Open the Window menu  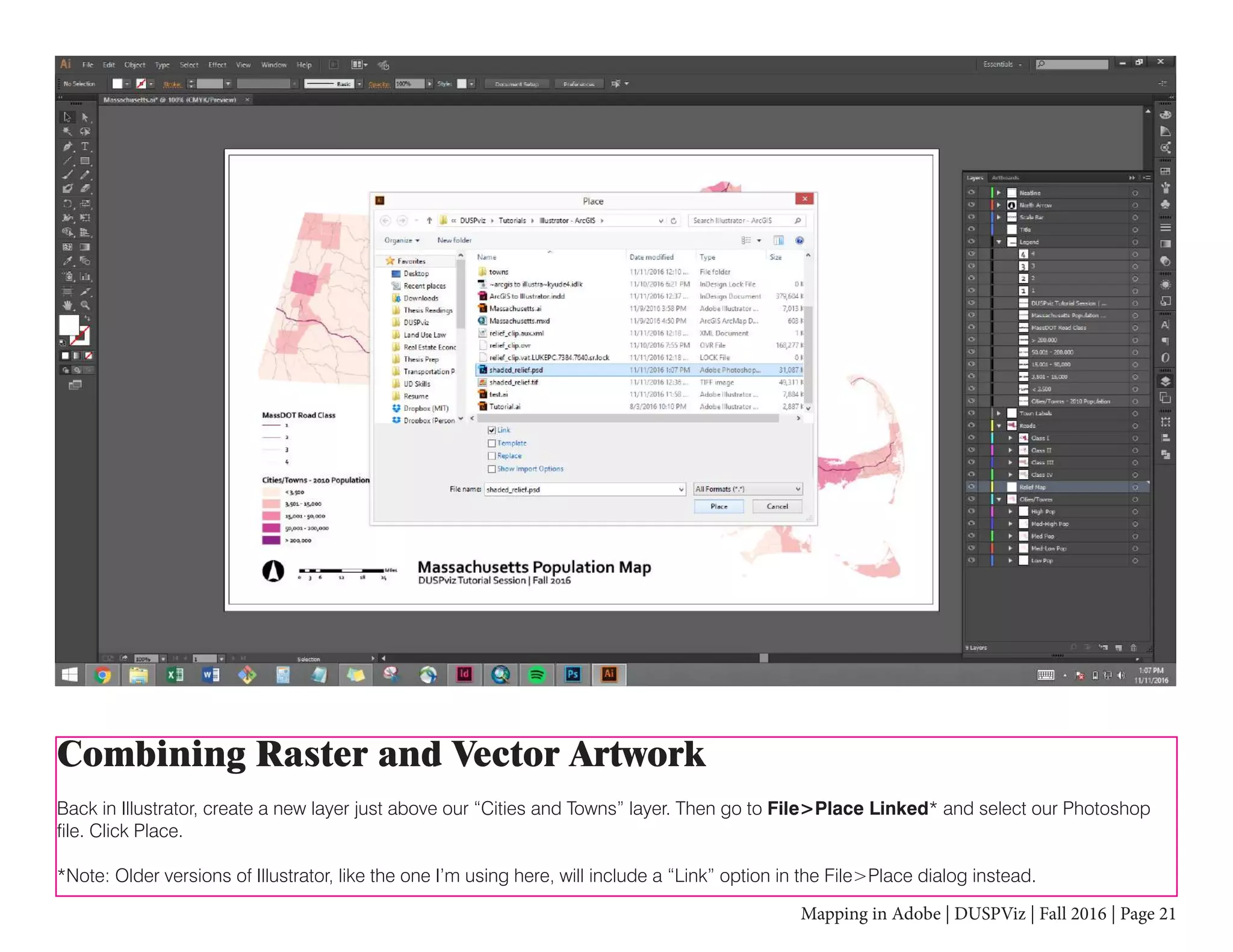tap(274, 65)
